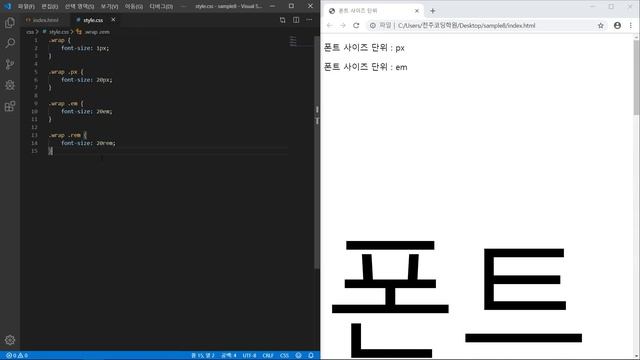Open the Source Control view
This screenshot has width=640, height=360.
point(10,64)
